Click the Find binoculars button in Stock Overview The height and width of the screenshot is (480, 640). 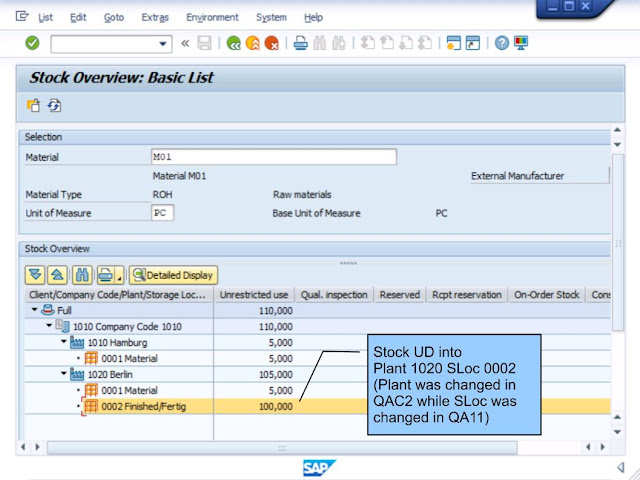(x=82, y=275)
